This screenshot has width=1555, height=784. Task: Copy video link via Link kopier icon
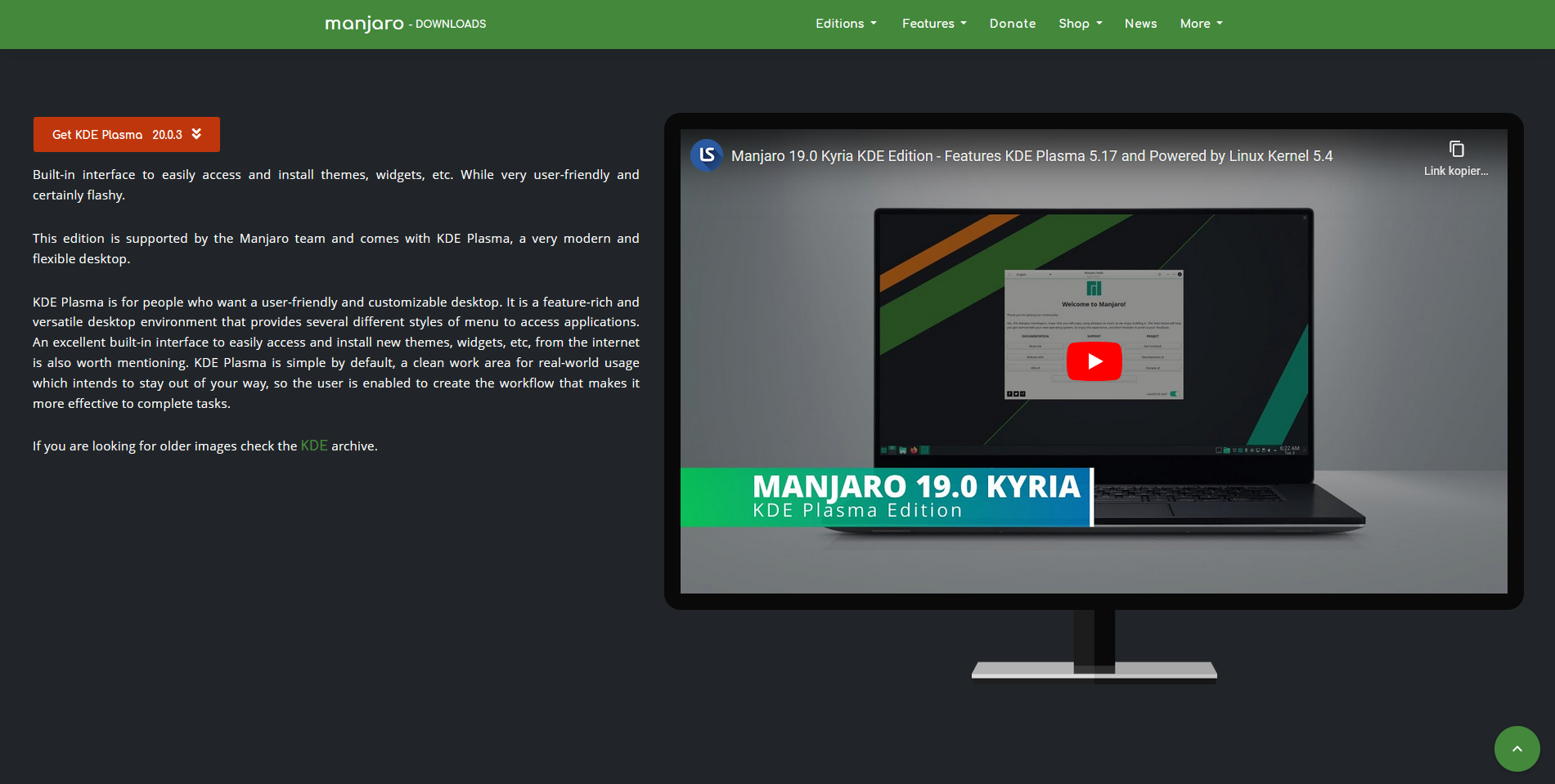[1456, 158]
